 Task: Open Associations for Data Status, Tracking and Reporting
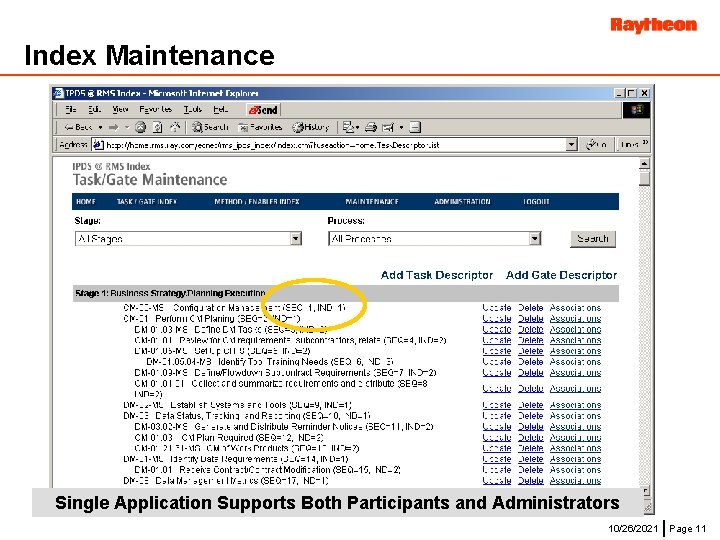575,416
